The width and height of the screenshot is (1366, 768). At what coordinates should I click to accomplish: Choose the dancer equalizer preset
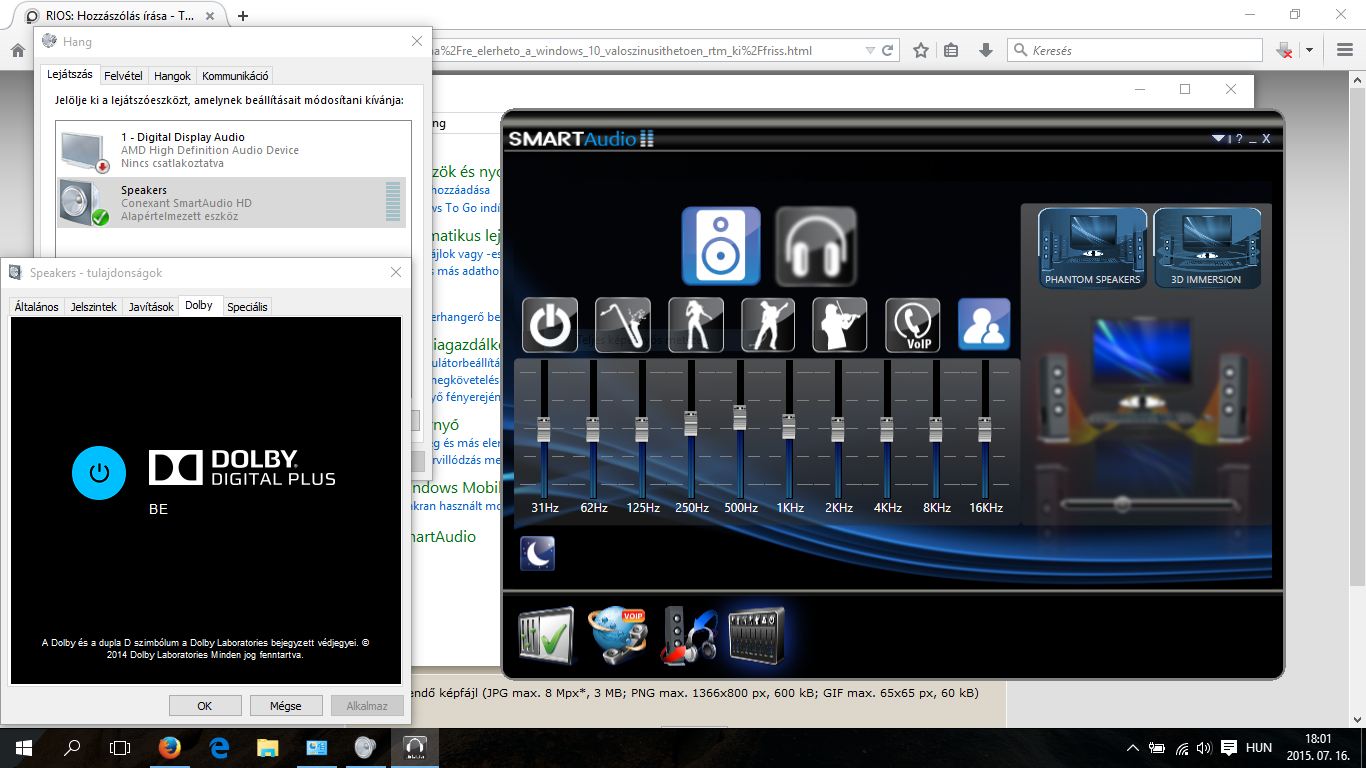696,325
